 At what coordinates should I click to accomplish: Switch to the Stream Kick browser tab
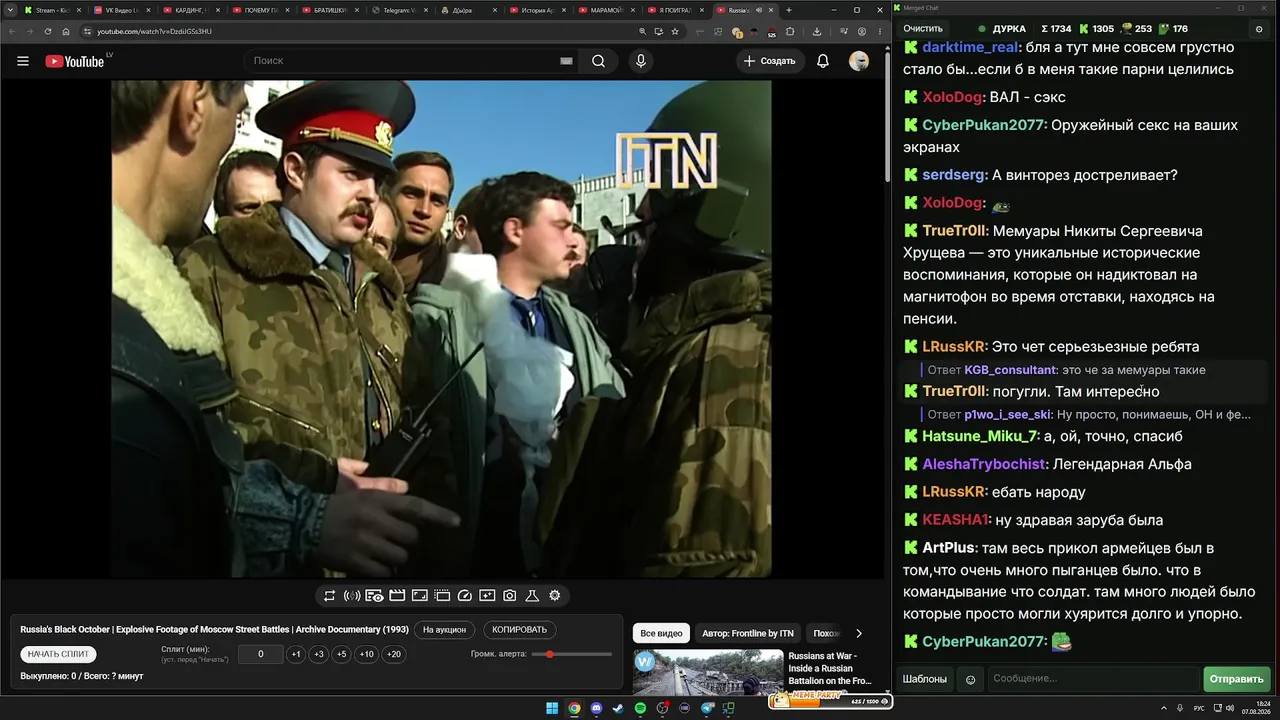pos(53,10)
